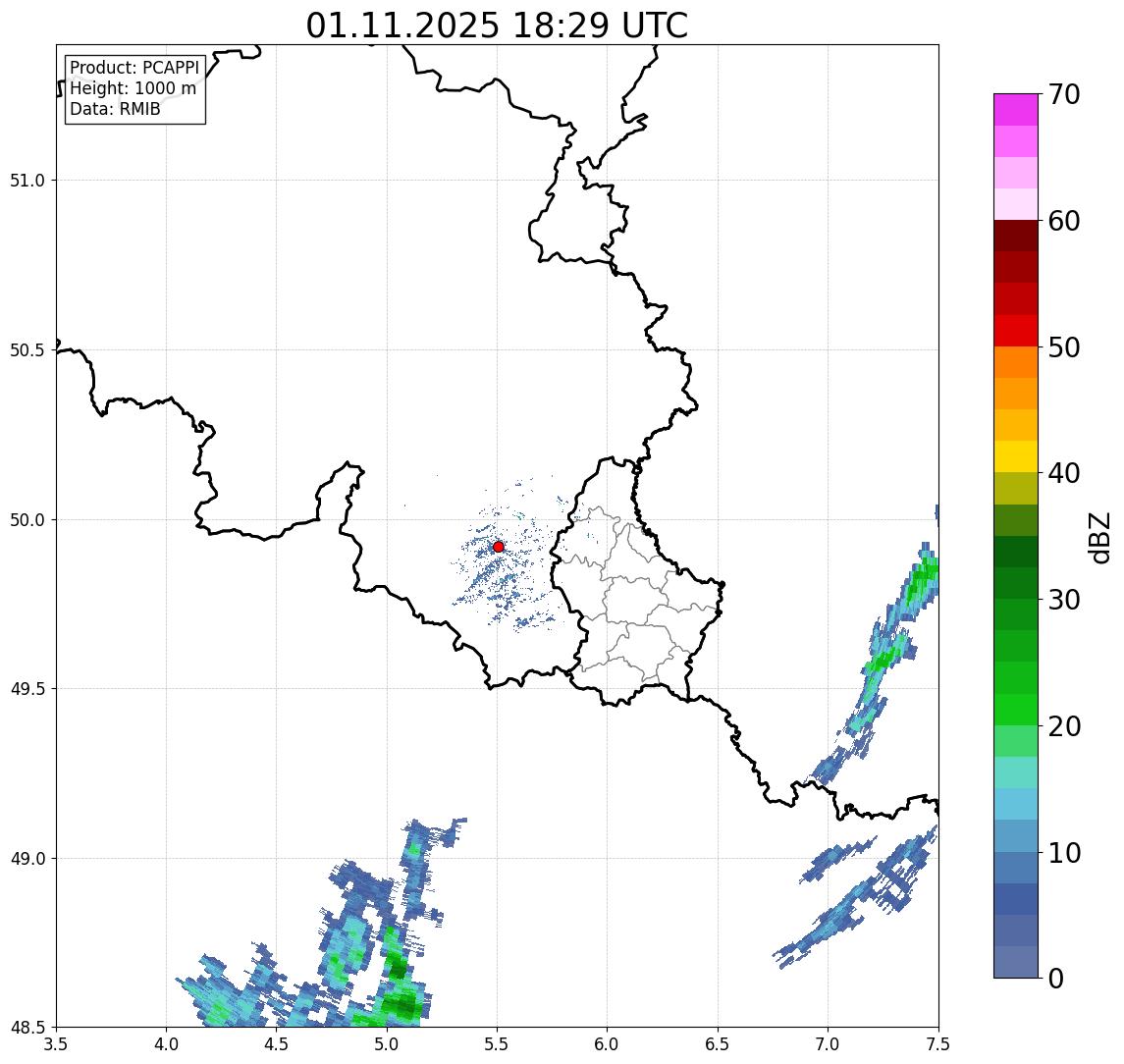
Task: Click the magenta top swatch of colorbar
Action: [x=1016, y=110]
